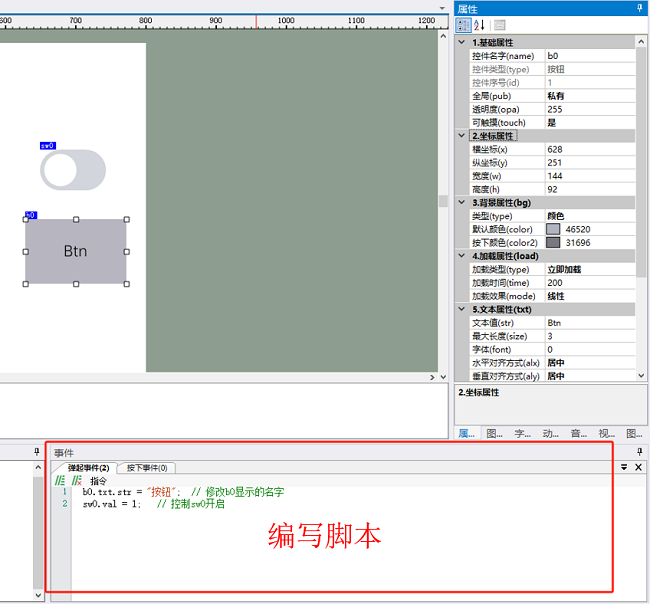
Task: Switch to the 属... bottom panel tab
Action: pos(466,434)
